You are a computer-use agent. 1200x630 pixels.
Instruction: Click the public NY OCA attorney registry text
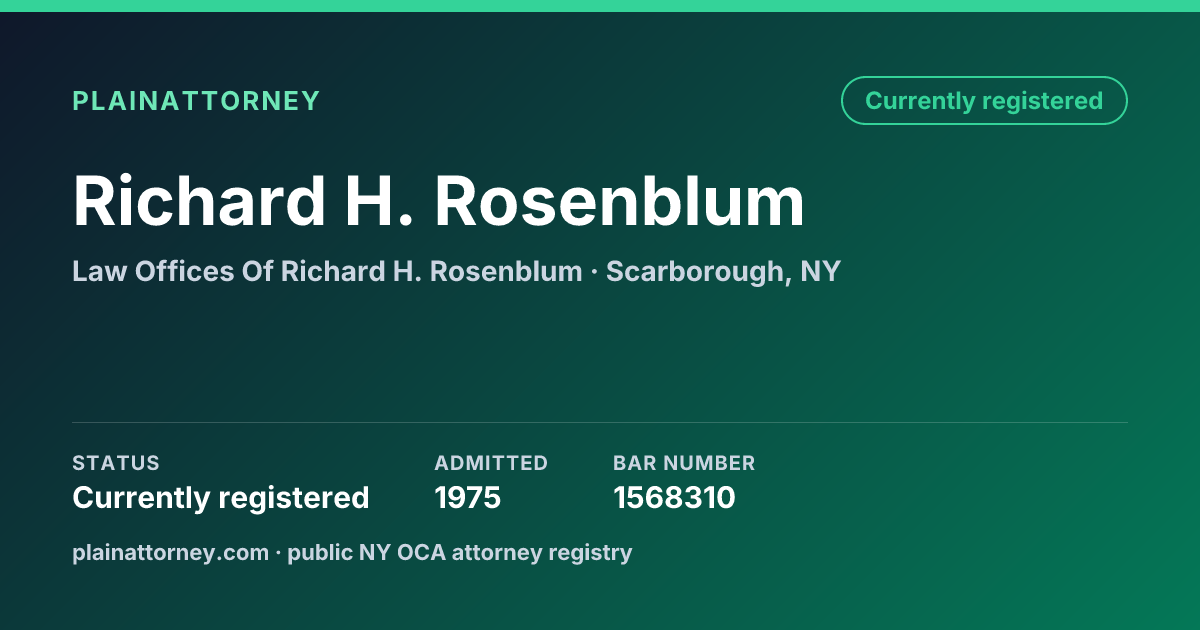460,553
